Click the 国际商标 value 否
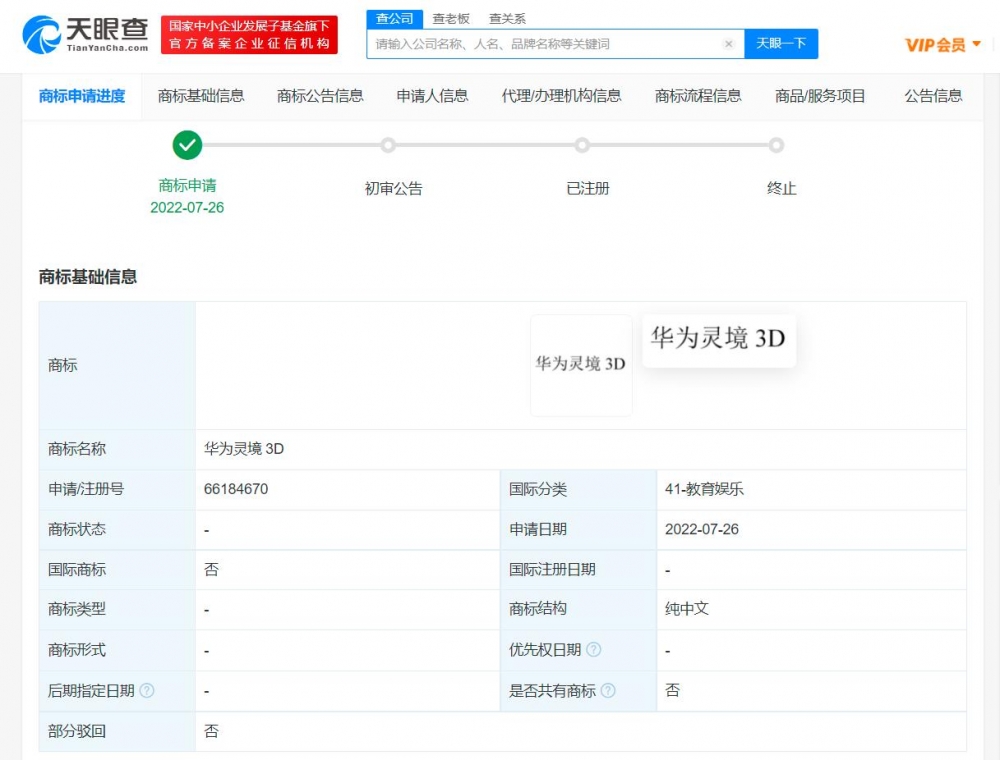This screenshot has width=1000, height=760. coord(211,569)
